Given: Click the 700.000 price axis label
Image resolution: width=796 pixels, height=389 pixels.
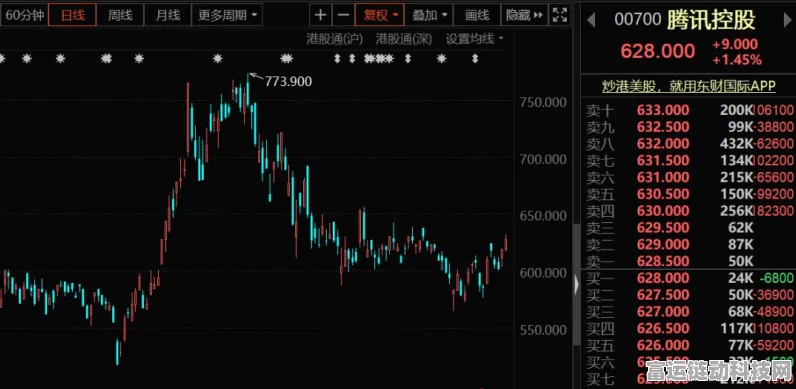Looking at the screenshot, I should pyautogui.click(x=543, y=159).
